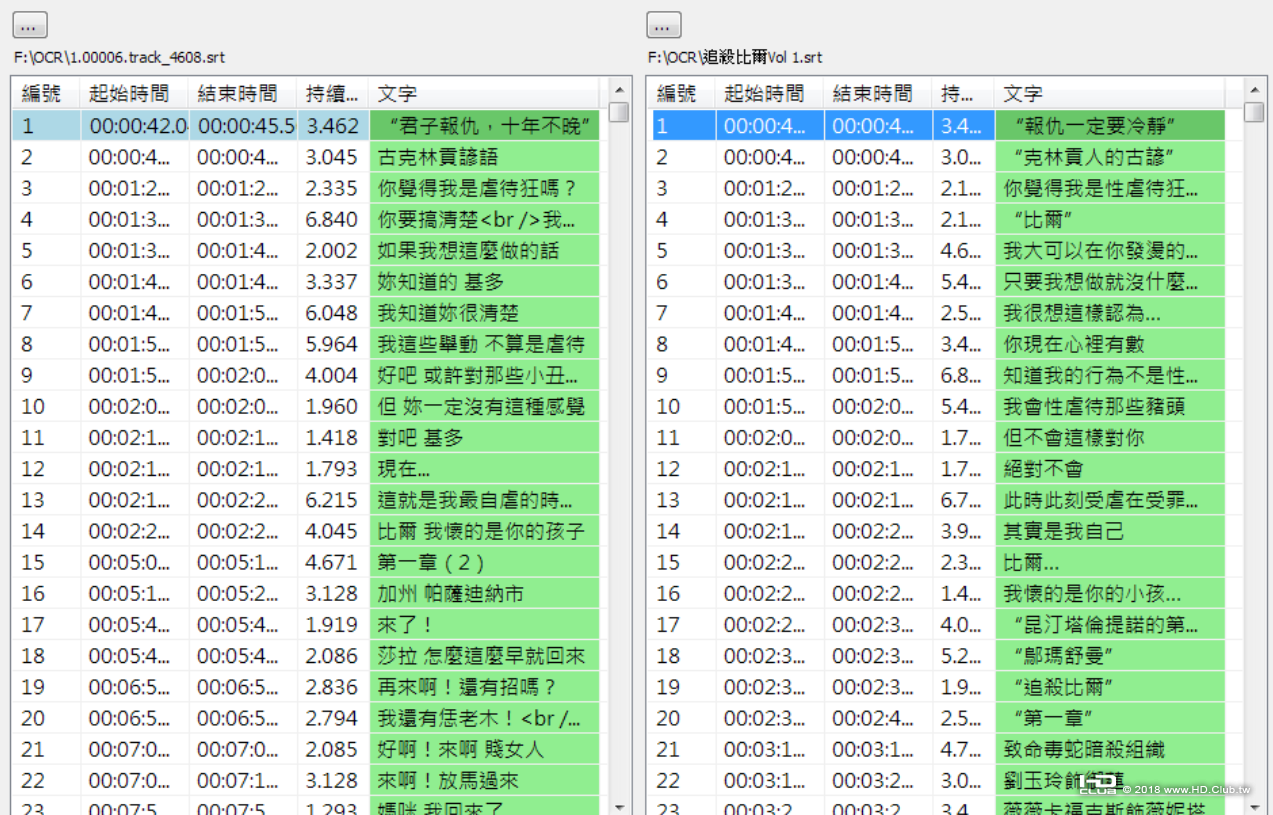Click duration 4.671 in left list
1273x815 pixels.
(333, 562)
